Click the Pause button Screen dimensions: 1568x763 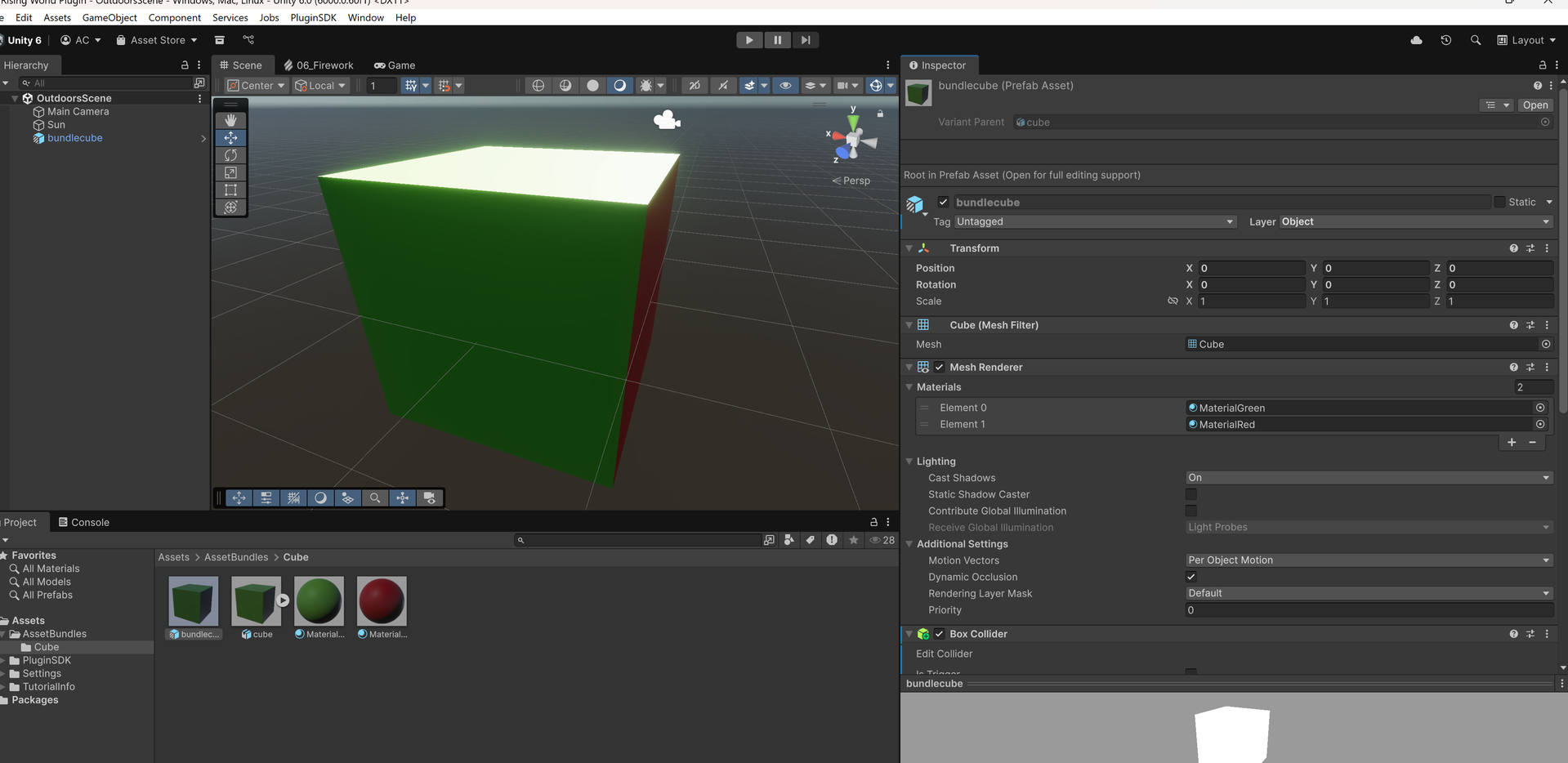pyautogui.click(x=777, y=40)
